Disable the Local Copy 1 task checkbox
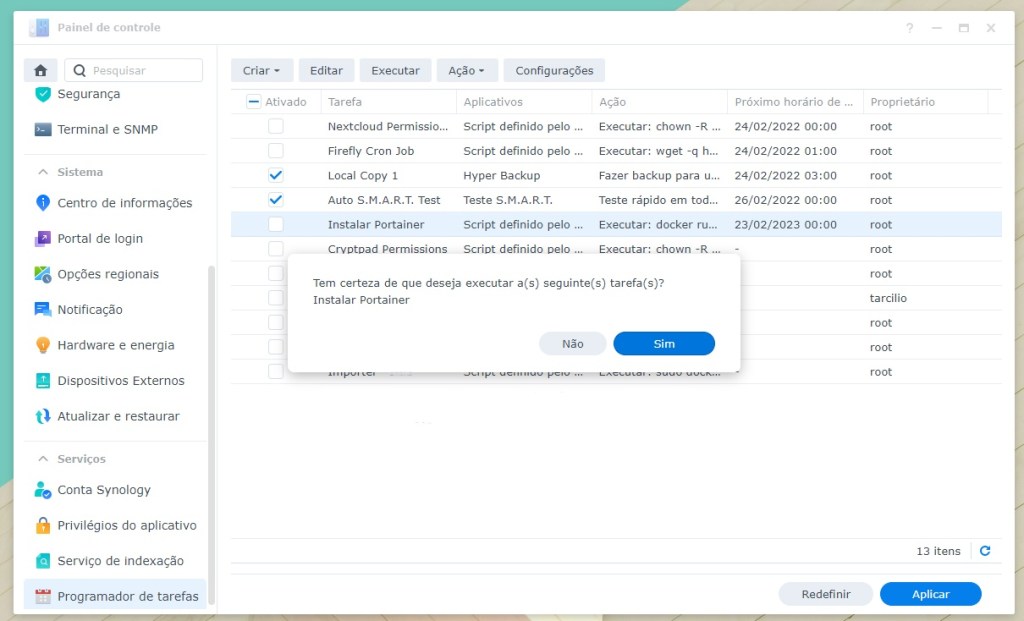 point(276,175)
